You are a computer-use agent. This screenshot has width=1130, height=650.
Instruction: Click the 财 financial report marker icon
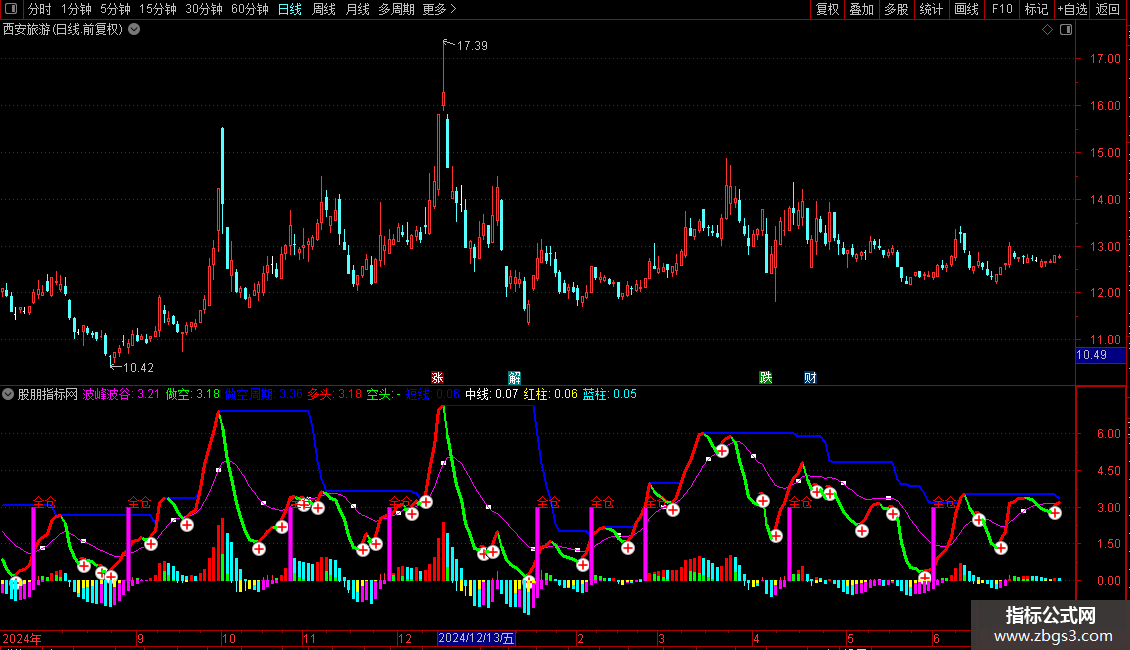click(x=810, y=378)
